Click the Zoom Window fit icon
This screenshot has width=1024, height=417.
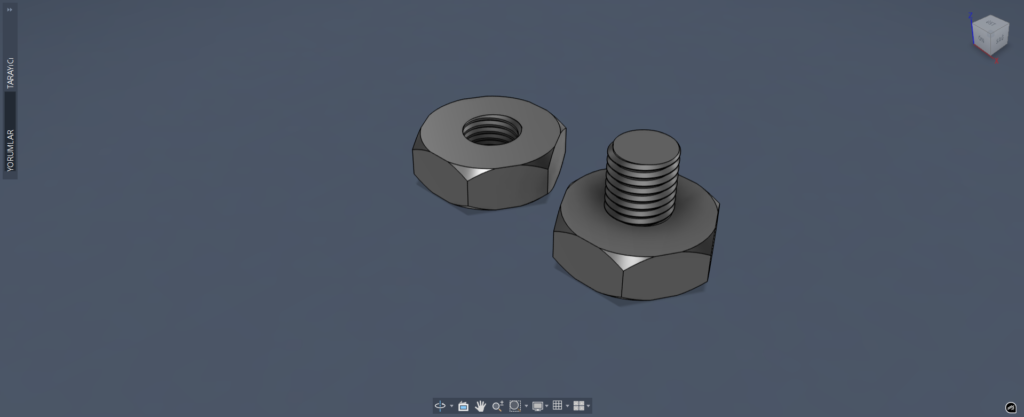[514, 406]
